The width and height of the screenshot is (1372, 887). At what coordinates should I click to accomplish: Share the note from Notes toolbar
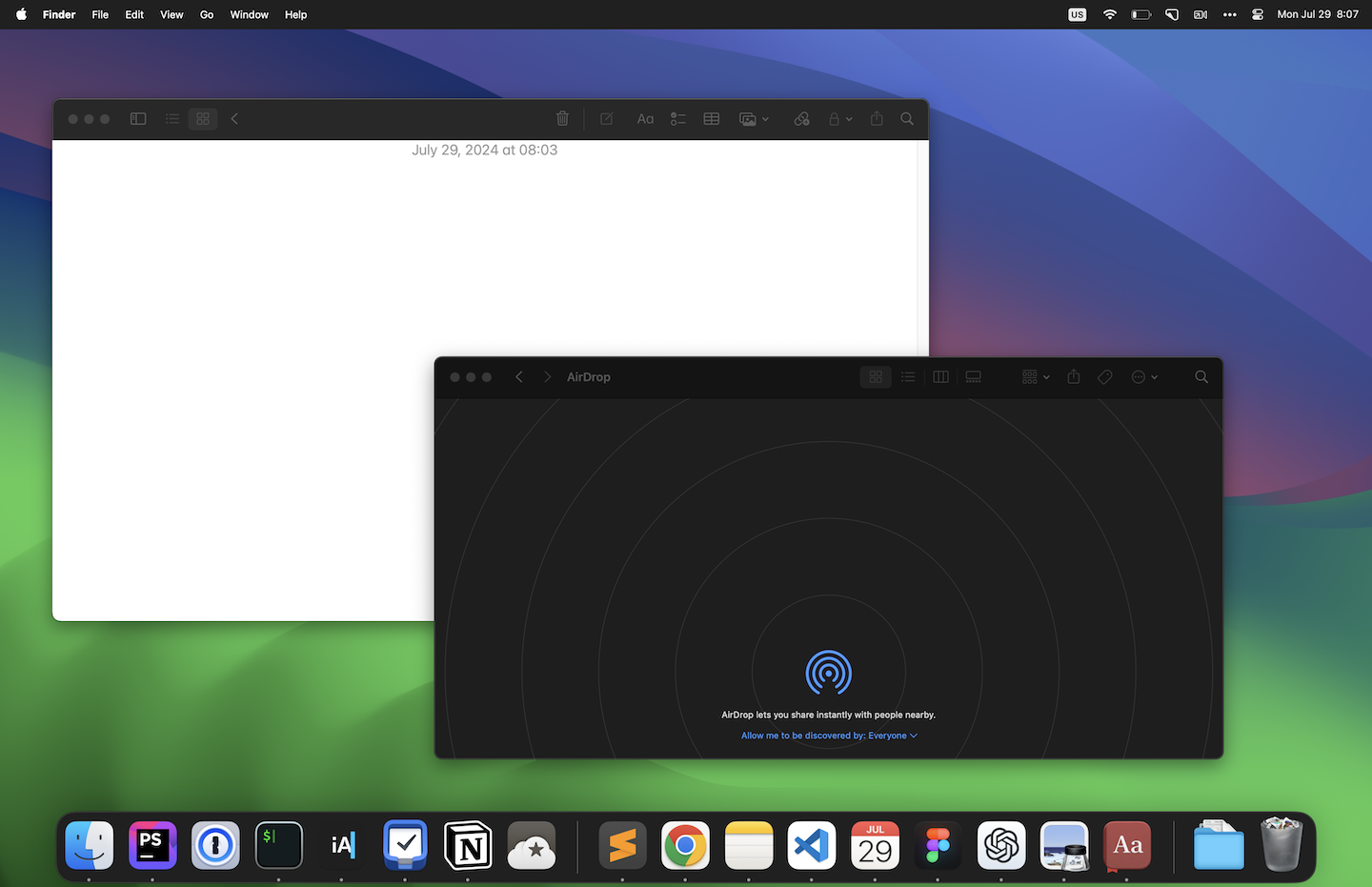(877, 119)
